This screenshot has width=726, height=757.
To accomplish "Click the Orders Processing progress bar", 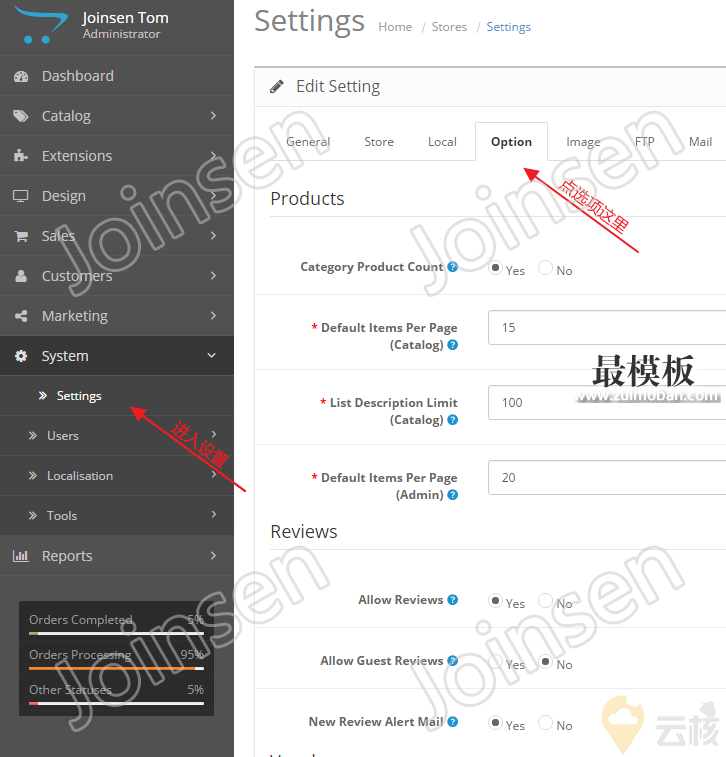I will tap(116, 668).
